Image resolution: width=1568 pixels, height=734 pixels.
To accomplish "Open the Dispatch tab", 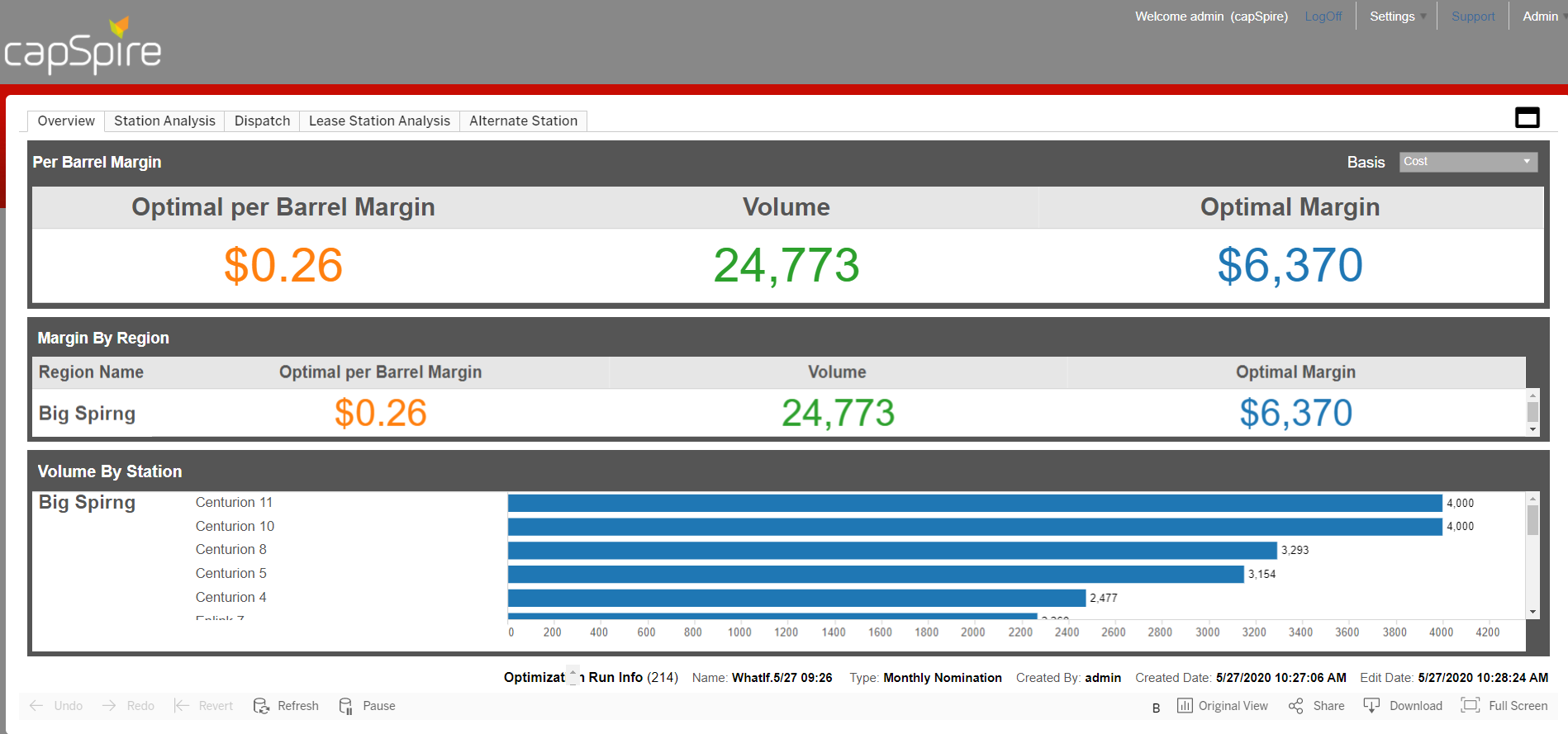I will tap(262, 121).
